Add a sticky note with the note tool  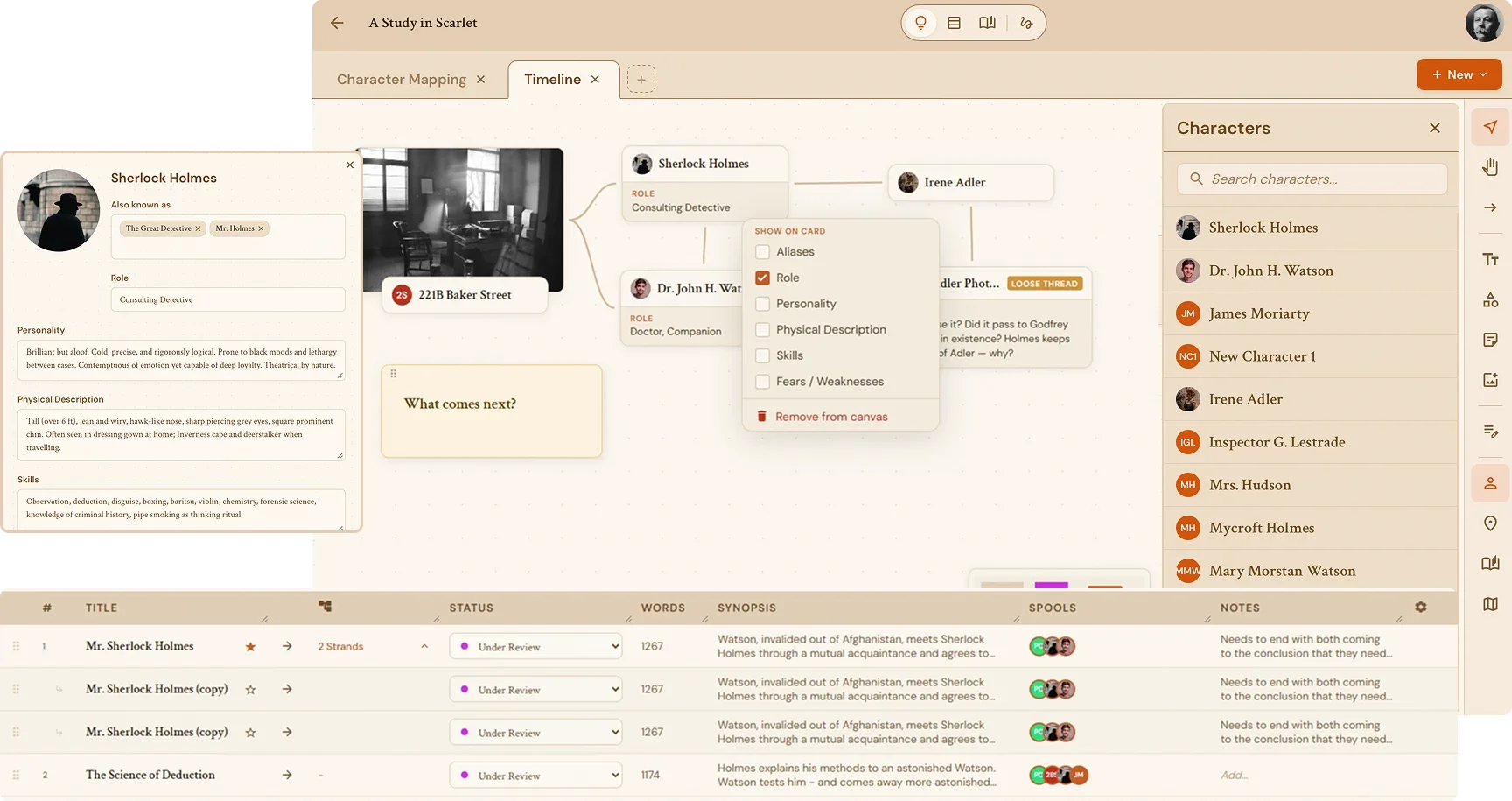1490,340
